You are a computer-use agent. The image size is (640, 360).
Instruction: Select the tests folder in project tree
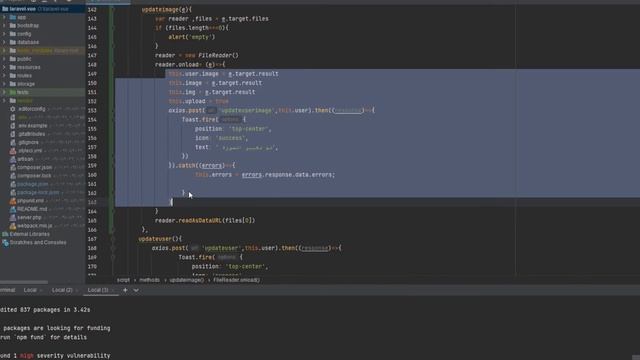click(42, 92)
